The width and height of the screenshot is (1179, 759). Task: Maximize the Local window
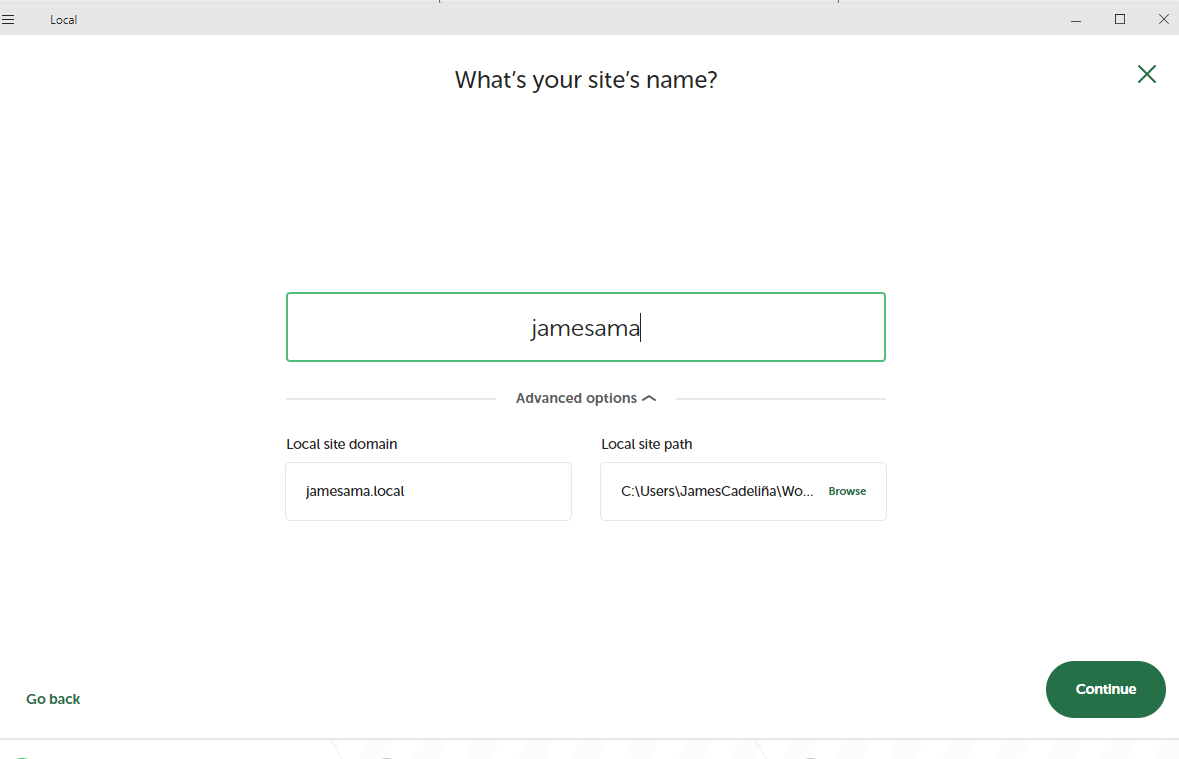coord(1120,19)
